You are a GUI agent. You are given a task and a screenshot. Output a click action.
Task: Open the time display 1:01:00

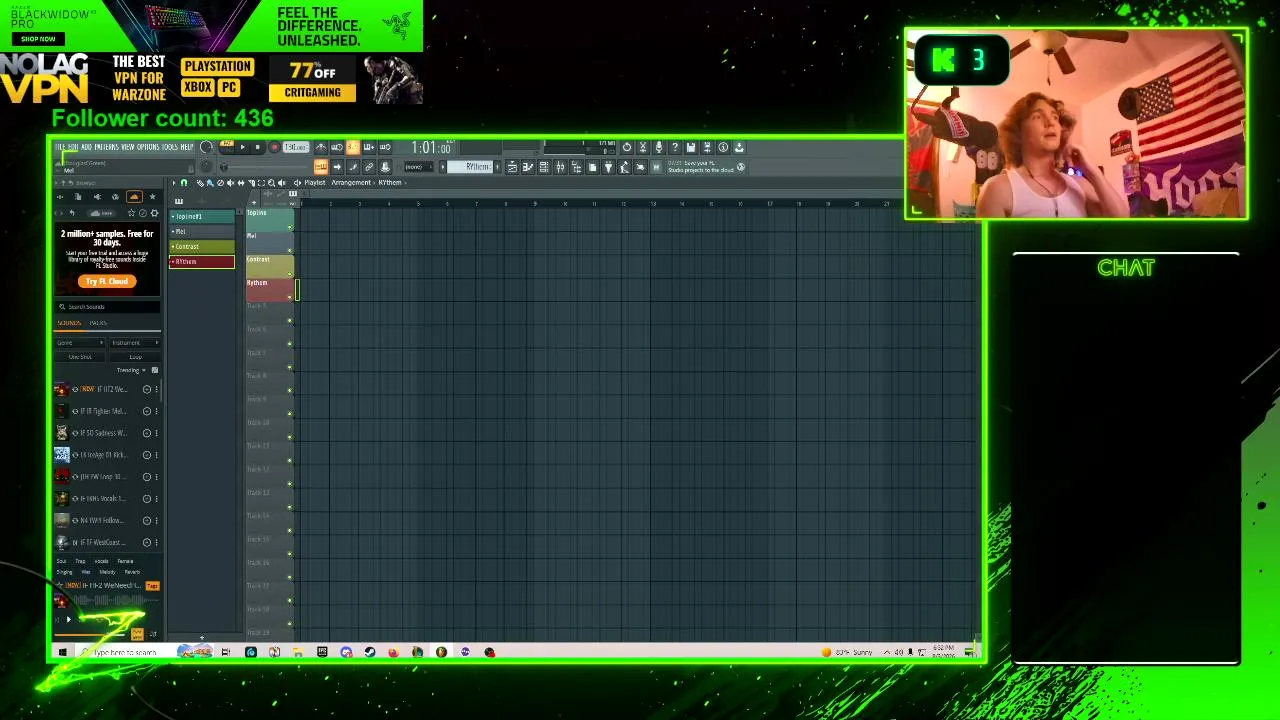coord(431,148)
